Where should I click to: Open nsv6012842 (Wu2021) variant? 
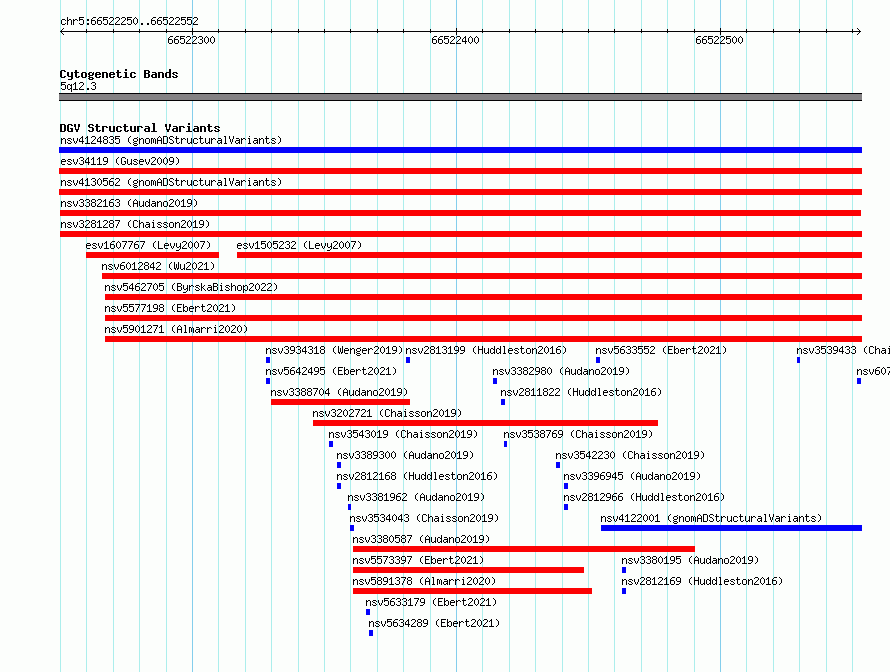[x=158, y=266]
